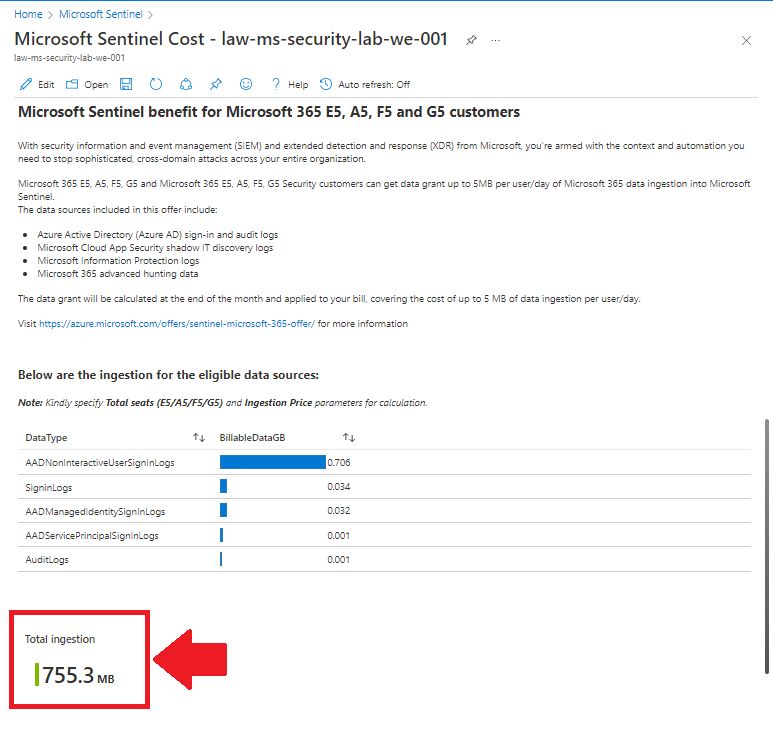Click the share workbook icon

pyautogui.click(x=186, y=84)
